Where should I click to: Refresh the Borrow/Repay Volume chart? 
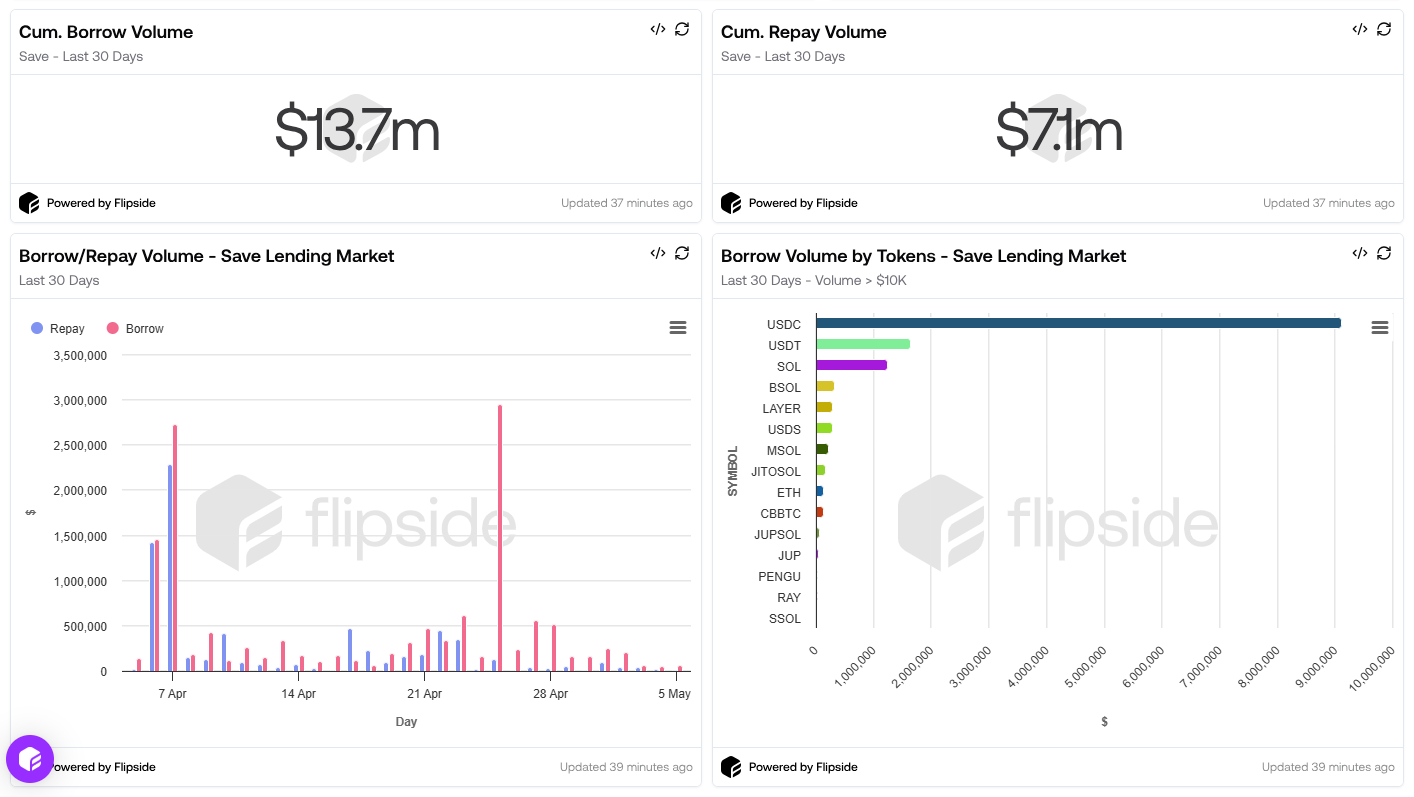pyautogui.click(x=682, y=253)
